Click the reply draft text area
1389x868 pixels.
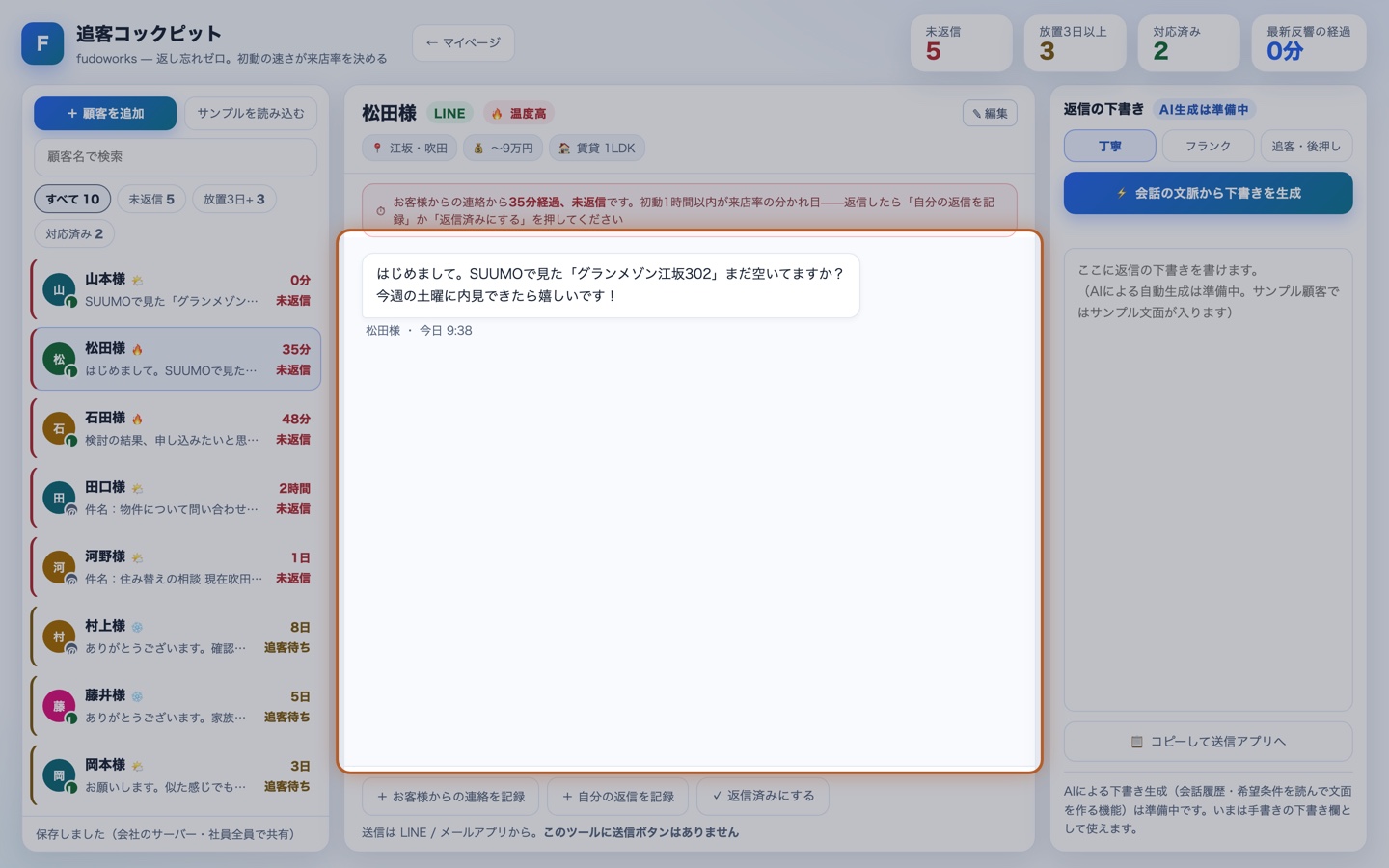[1208, 479]
